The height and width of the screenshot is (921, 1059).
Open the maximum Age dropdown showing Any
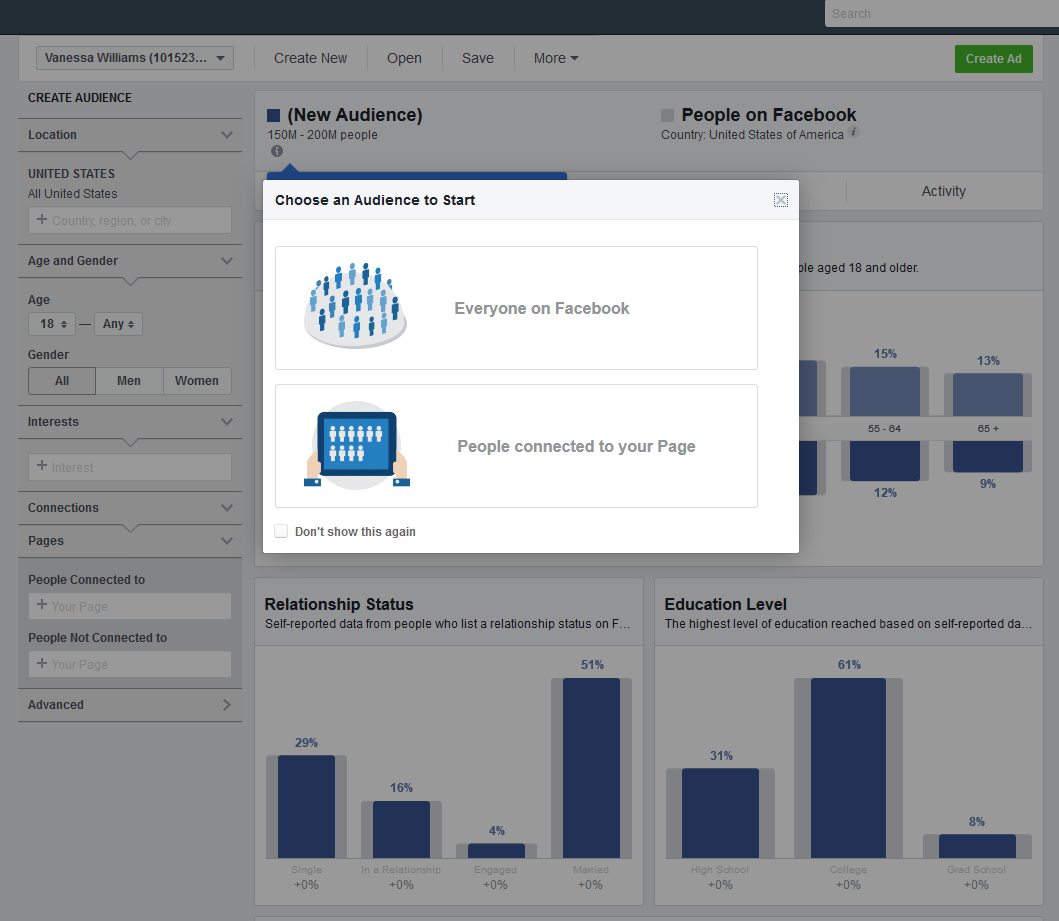tap(118, 323)
